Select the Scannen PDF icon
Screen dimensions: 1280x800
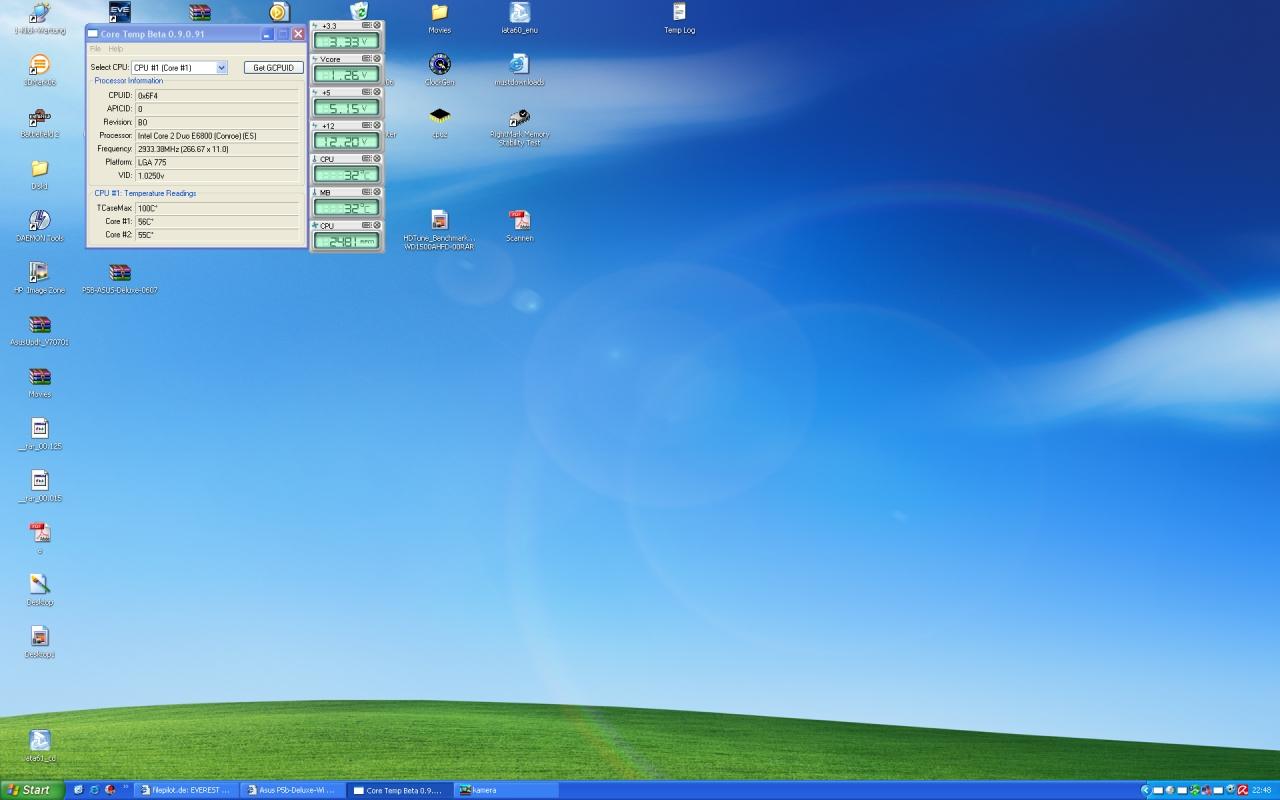[520, 226]
